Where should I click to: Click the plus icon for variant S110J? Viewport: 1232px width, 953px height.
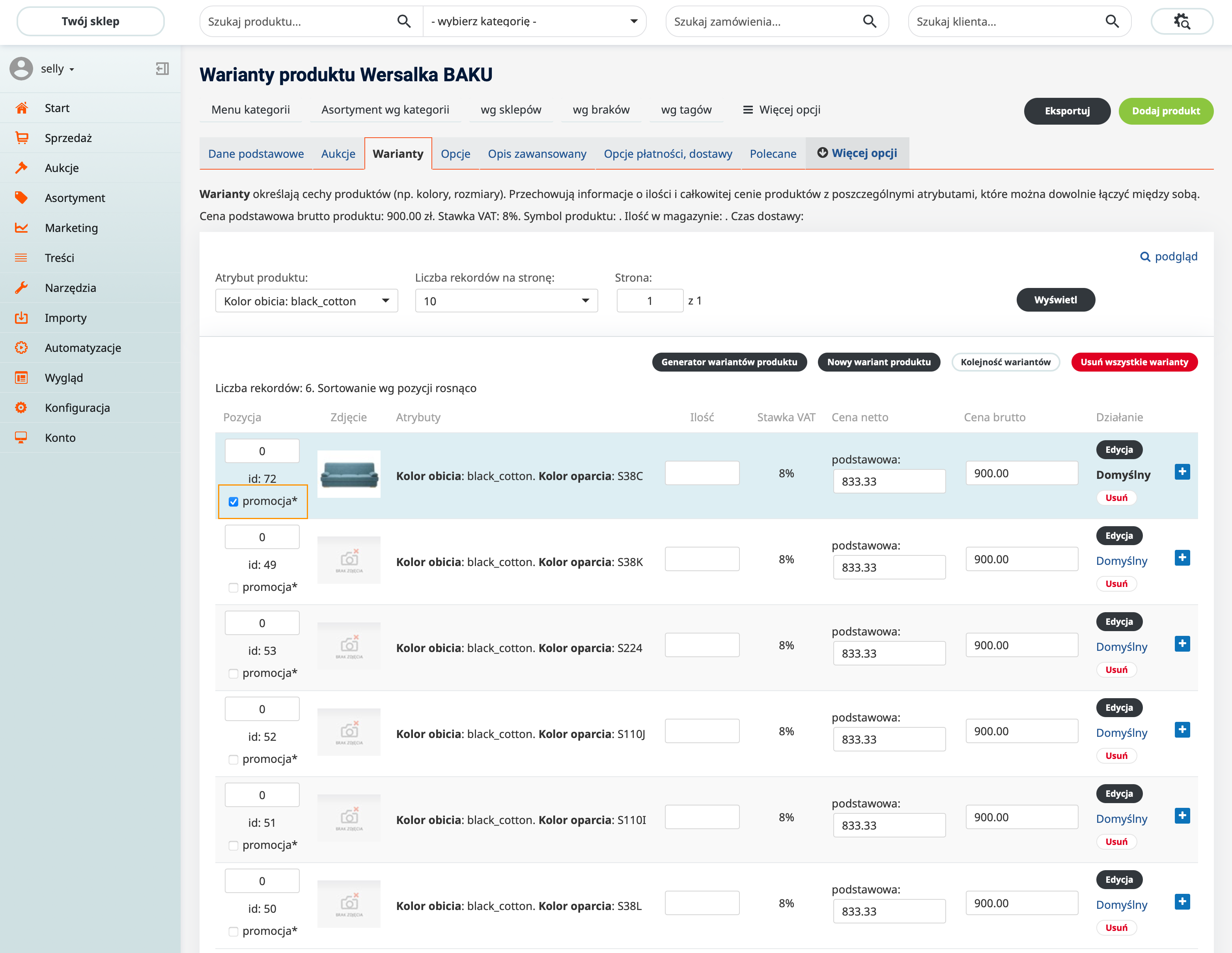click(x=1182, y=730)
